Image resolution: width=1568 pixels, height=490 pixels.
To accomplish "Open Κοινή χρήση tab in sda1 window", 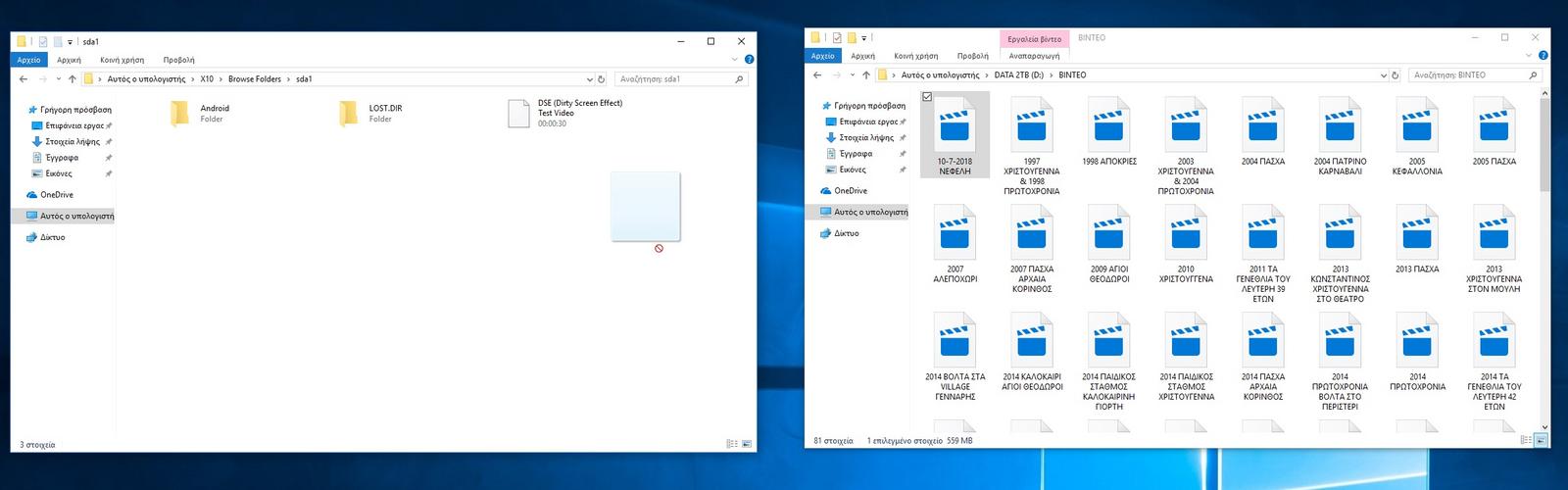I will pyautogui.click(x=122, y=60).
